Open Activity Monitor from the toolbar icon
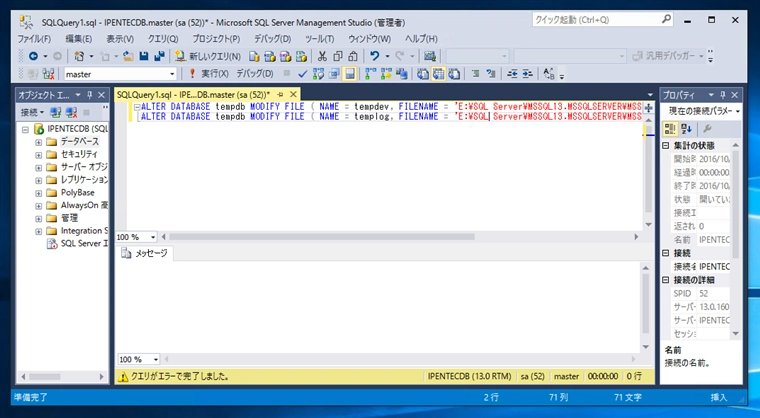The height and width of the screenshot is (418, 760). click(x=430, y=56)
